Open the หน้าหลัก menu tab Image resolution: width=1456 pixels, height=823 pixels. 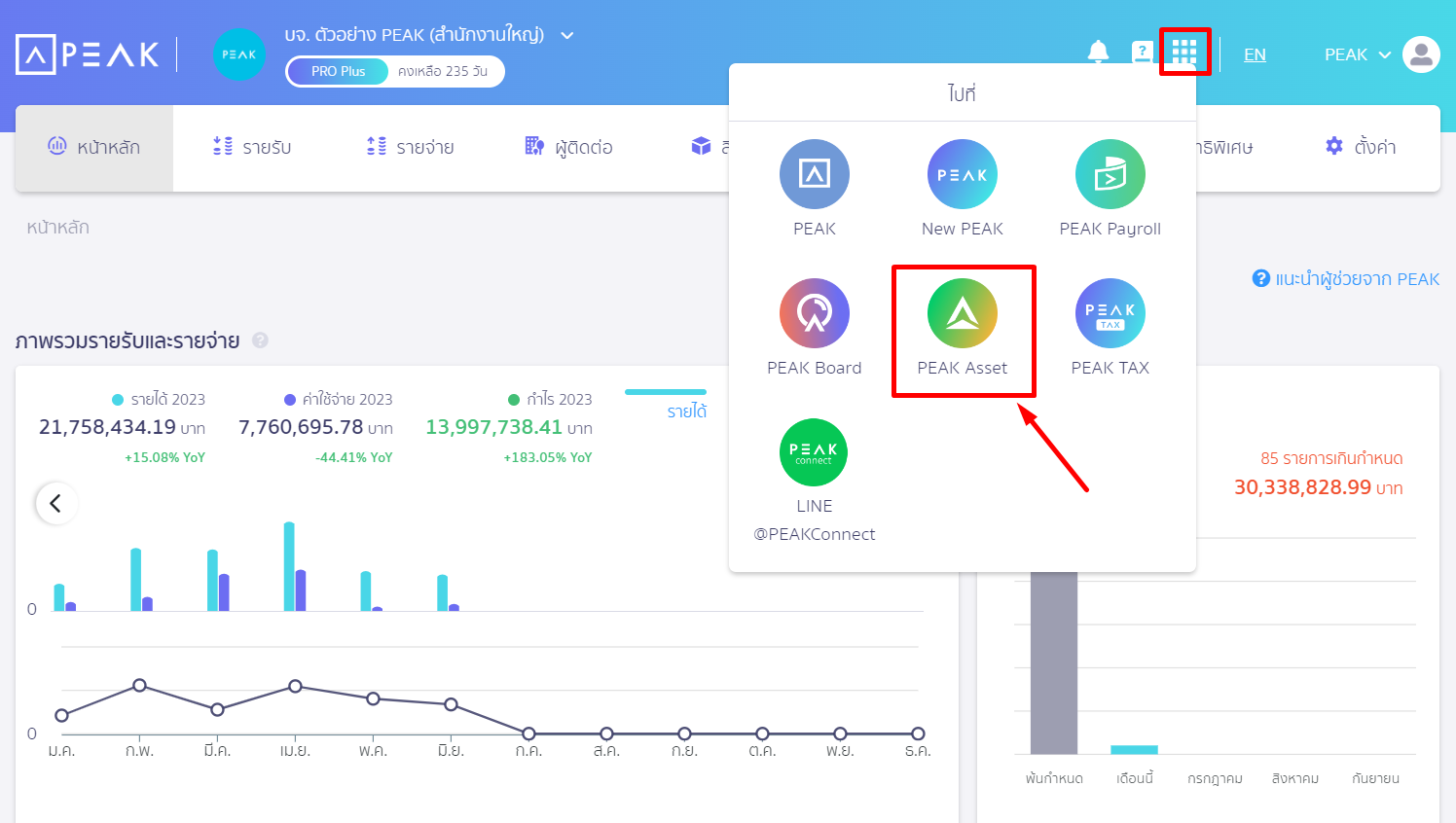(94, 148)
